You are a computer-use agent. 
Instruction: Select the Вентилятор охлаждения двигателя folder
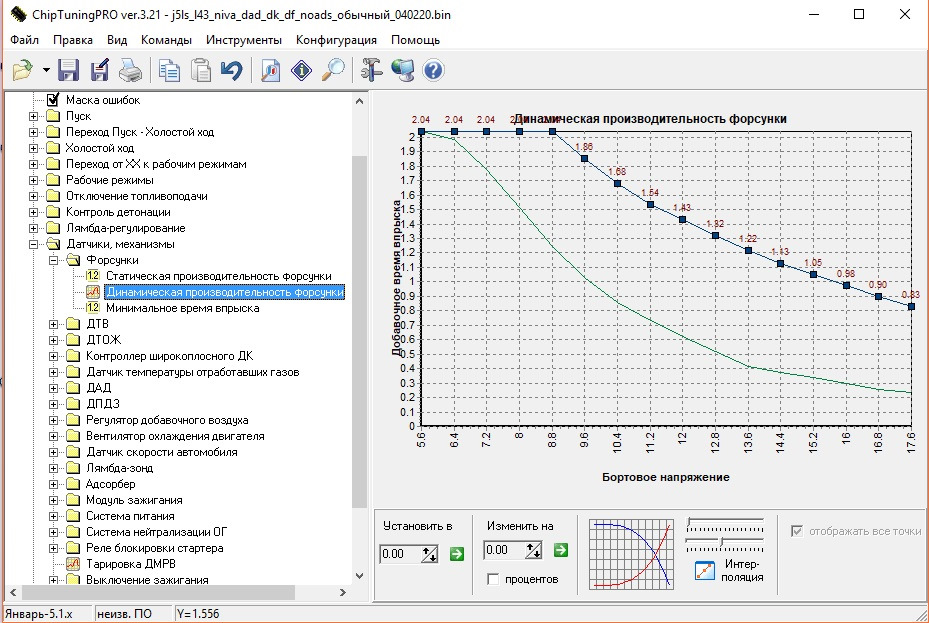coord(175,436)
